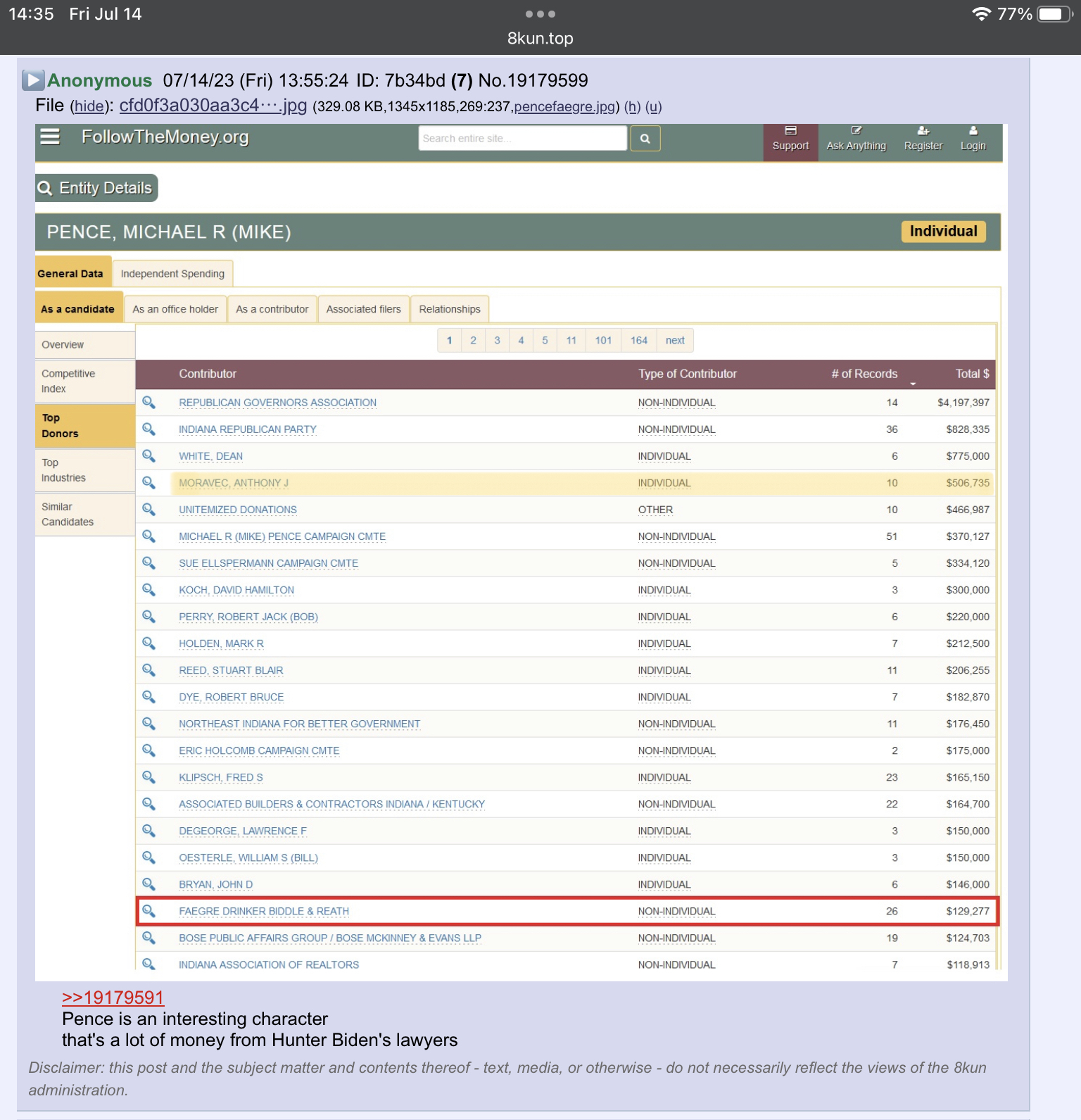Open magnifier for Bose Public Affairs row
Screen dimensions: 1081x1120
pos(148,937)
